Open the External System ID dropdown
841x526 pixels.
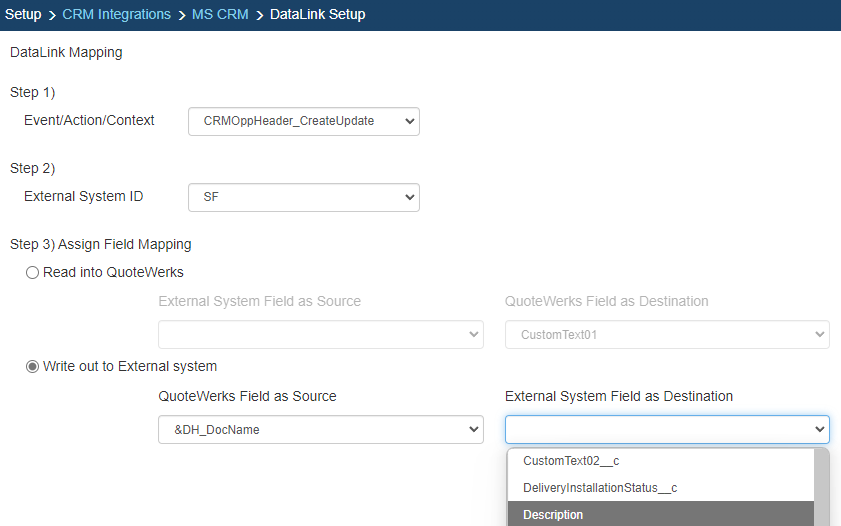click(304, 197)
